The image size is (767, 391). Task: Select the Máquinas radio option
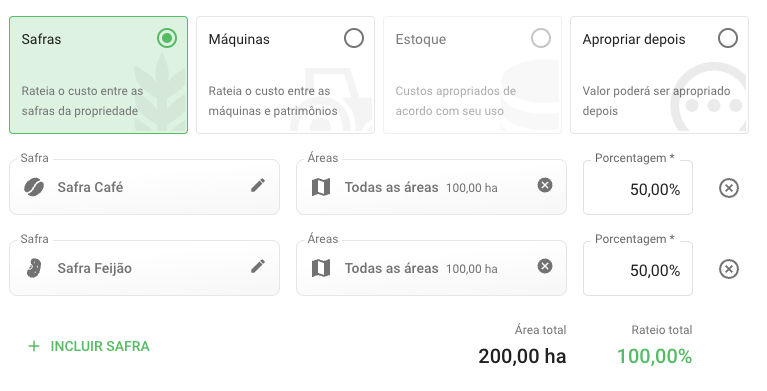click(354, 38)
